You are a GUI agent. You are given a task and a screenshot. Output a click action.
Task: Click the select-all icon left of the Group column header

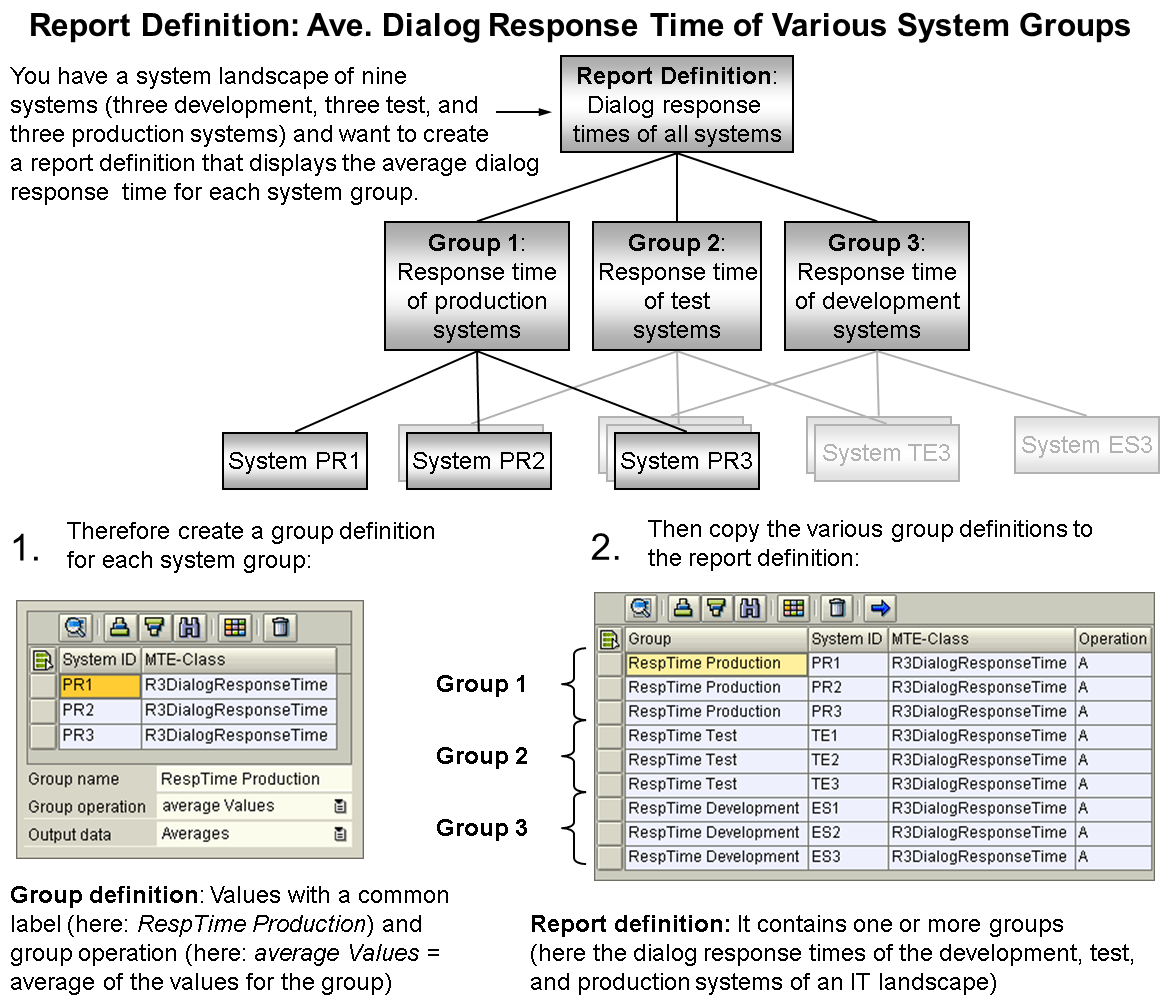point(610,639)
